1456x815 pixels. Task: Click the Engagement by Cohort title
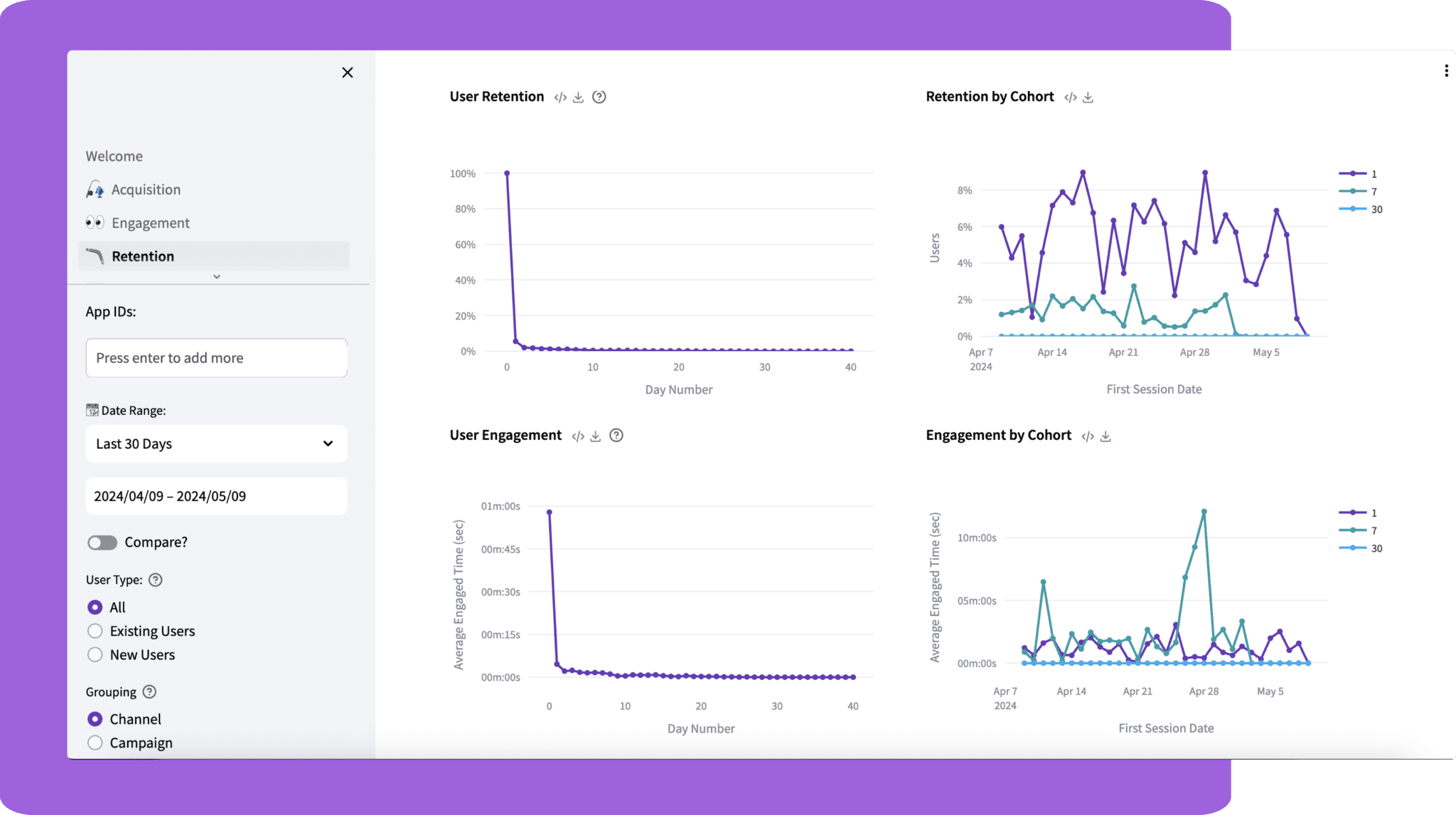tap(998, 435)
